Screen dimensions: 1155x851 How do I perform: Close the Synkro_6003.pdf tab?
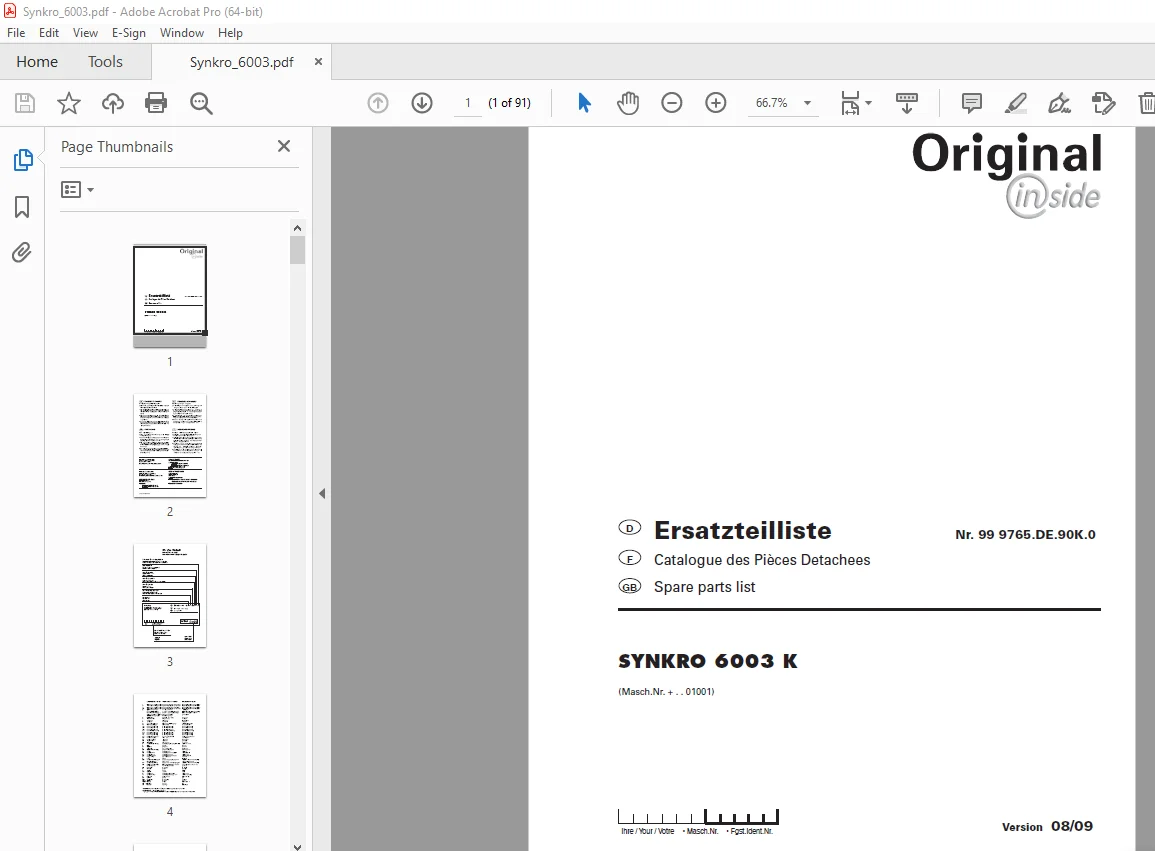318,62
